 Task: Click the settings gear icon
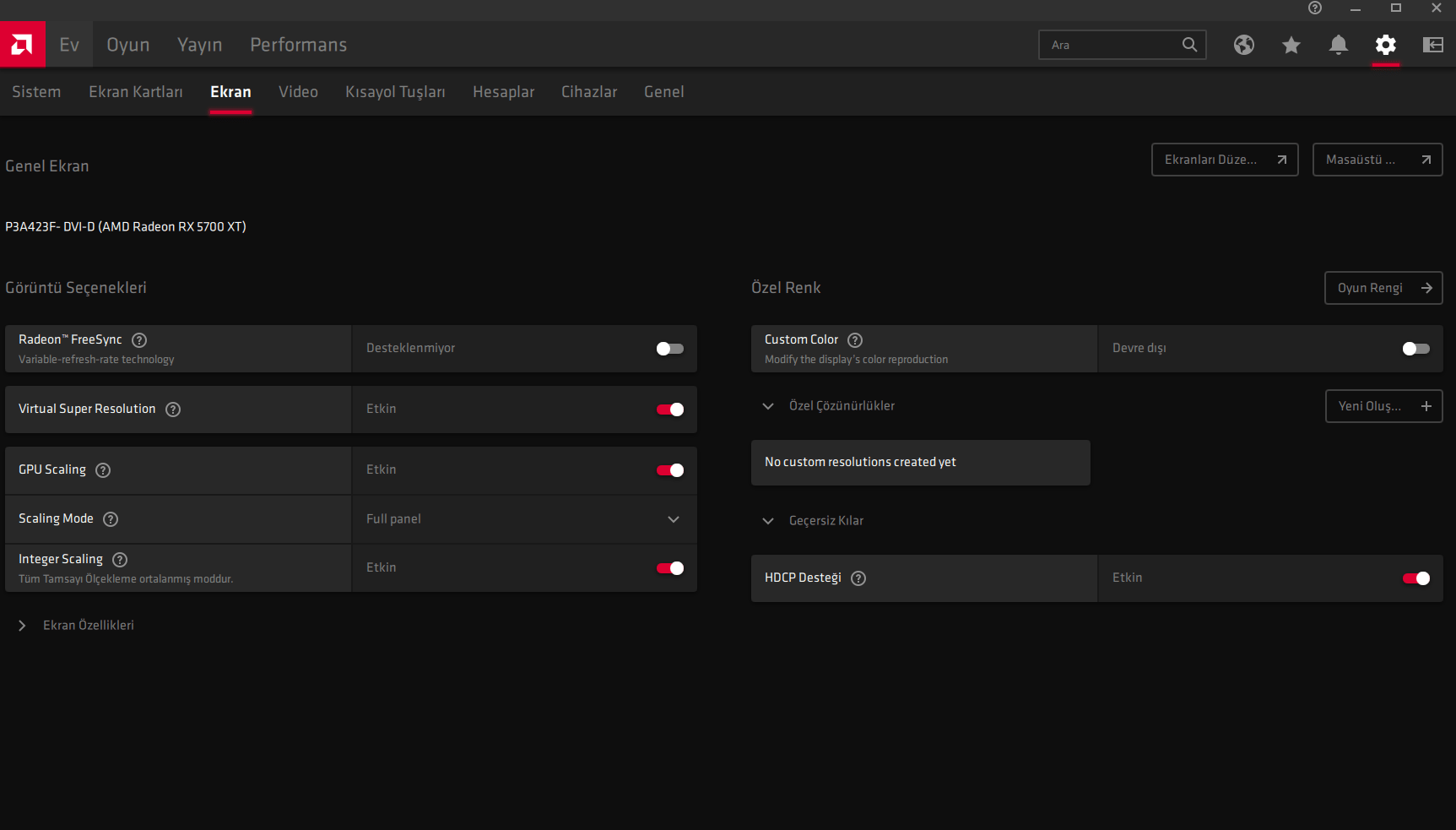1385,45
